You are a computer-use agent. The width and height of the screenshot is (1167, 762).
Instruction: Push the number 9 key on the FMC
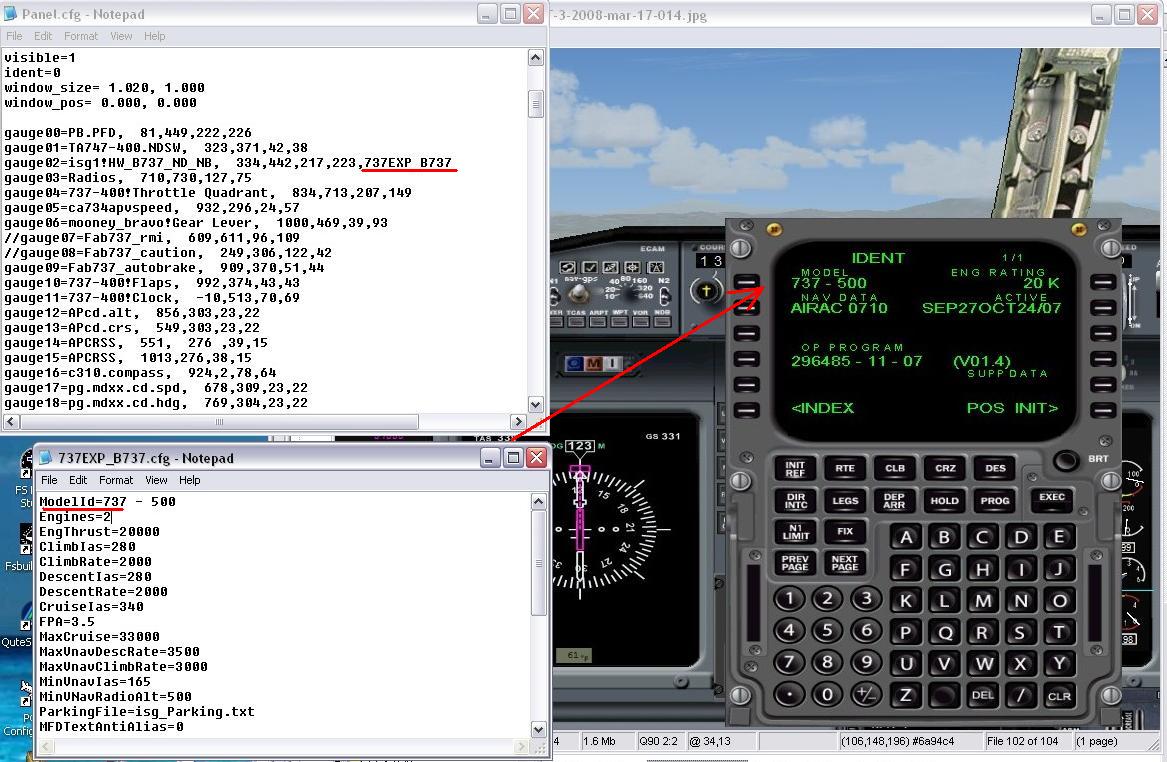(x=866, y=662)
